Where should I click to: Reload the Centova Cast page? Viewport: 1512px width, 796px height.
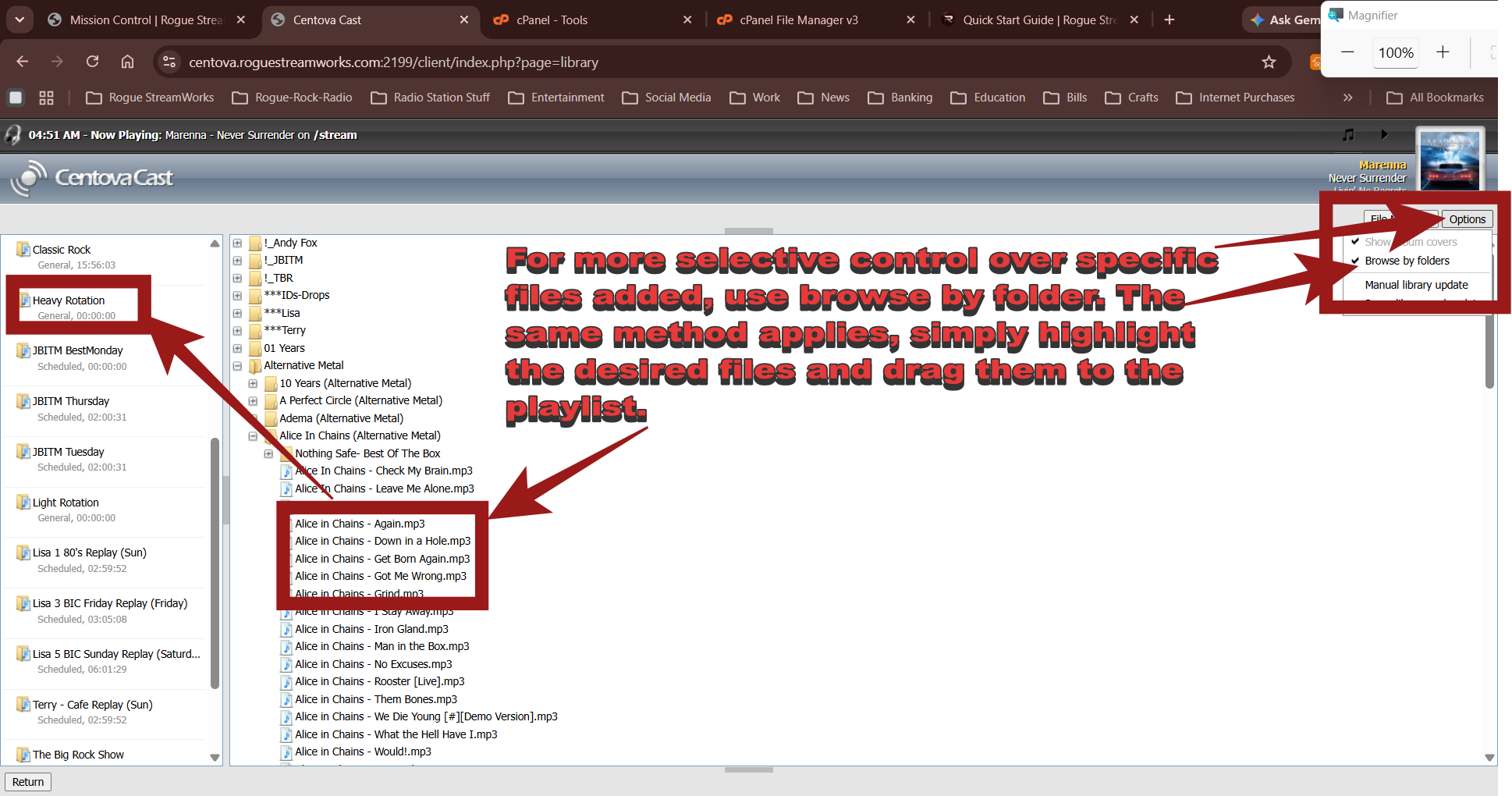tap(92, 62)
